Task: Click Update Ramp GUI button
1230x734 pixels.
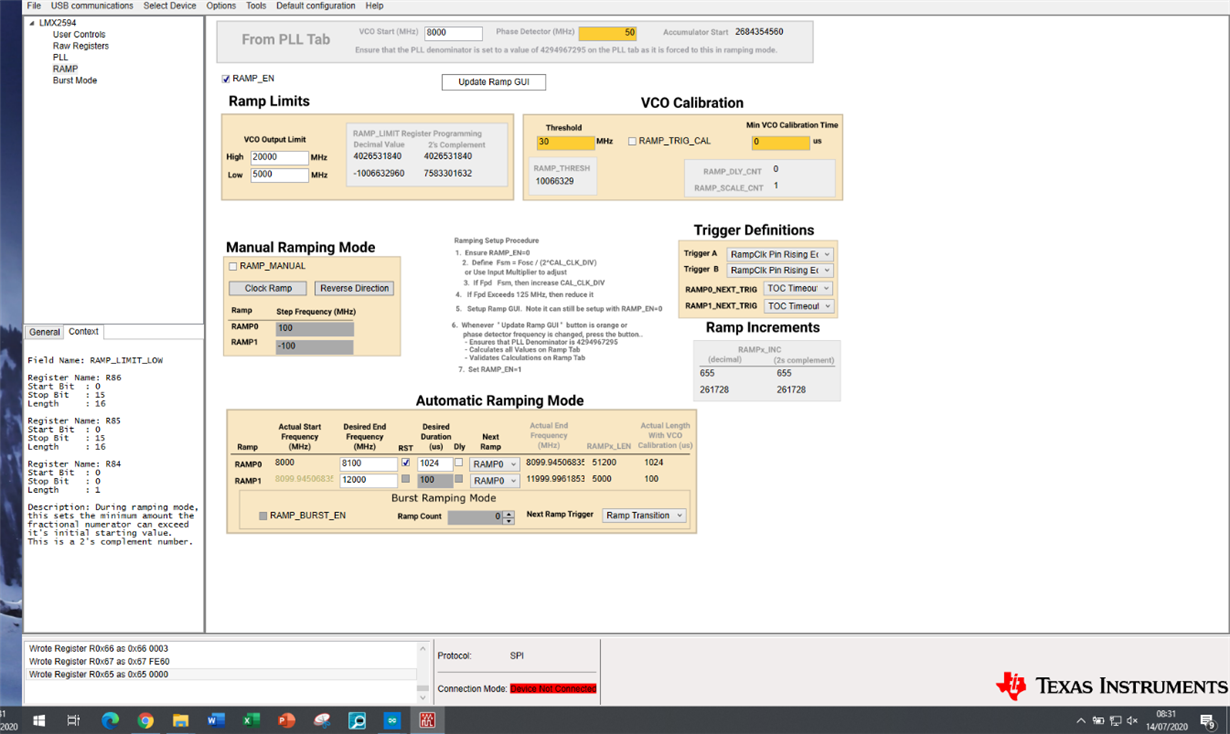Action: coord(494,82)
